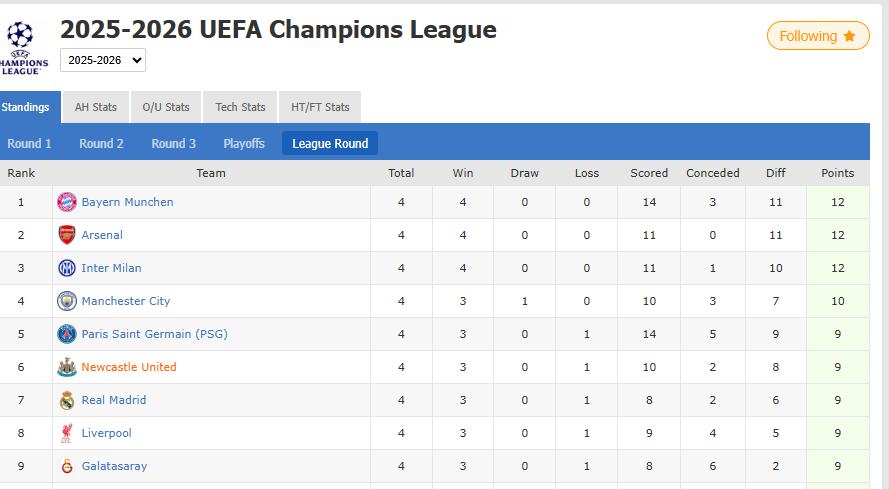The image size is (889, 489).
Task: Toggle the Following star button
Action: 818,36
